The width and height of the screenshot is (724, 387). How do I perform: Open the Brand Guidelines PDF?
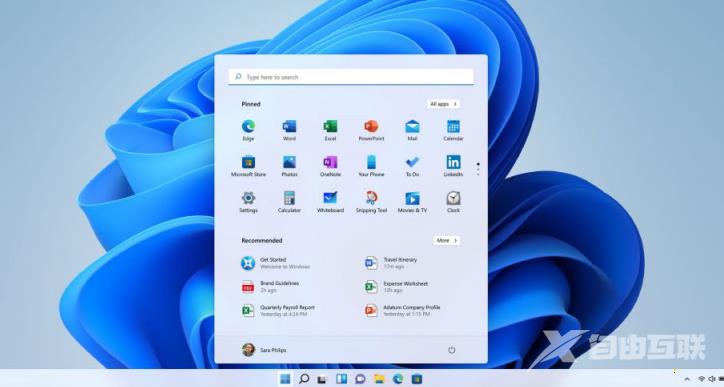(270, 287)
